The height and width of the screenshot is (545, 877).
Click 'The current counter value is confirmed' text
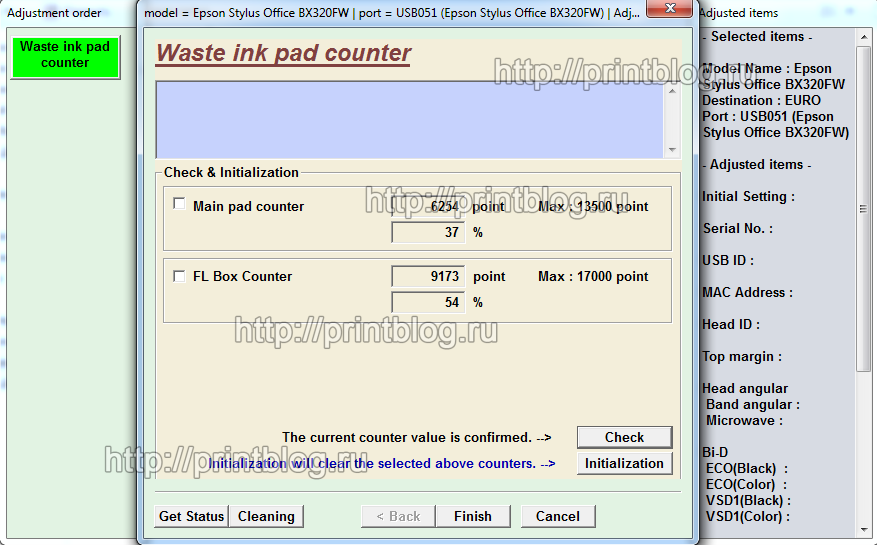pos(407,437)
